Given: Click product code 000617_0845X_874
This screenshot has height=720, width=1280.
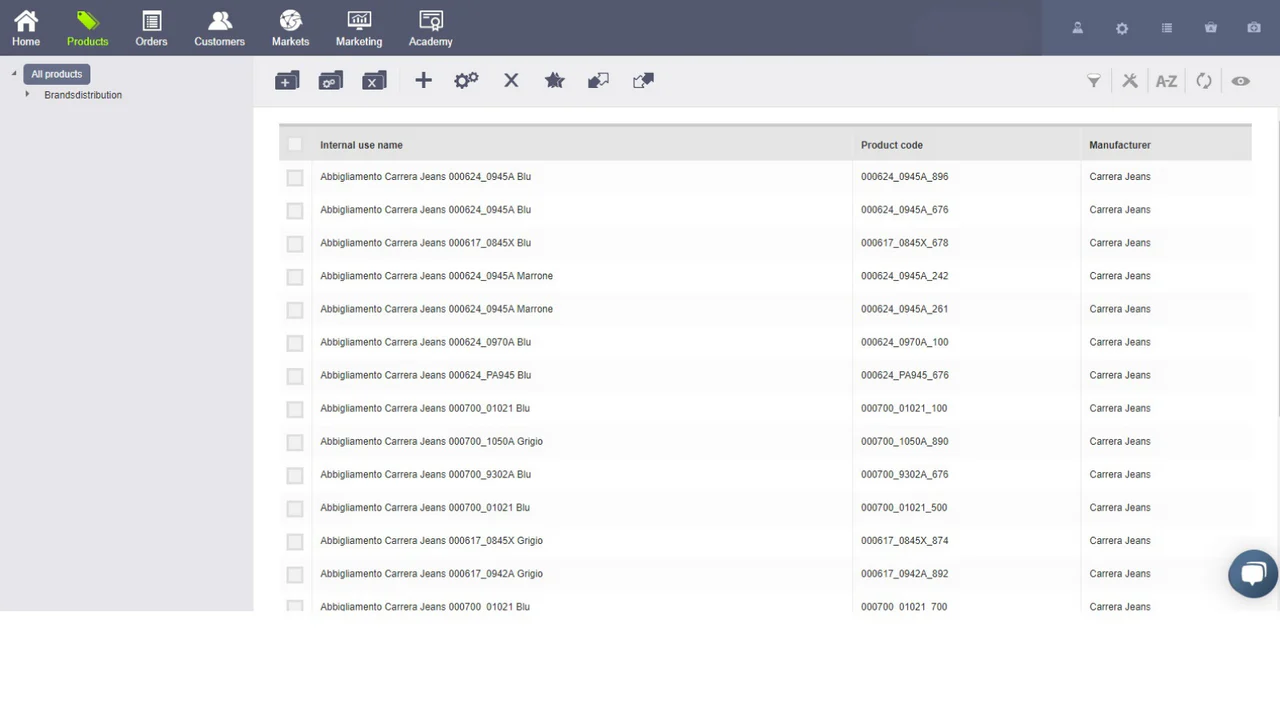Looking at the screenshot, I should [x=904, y=540].
